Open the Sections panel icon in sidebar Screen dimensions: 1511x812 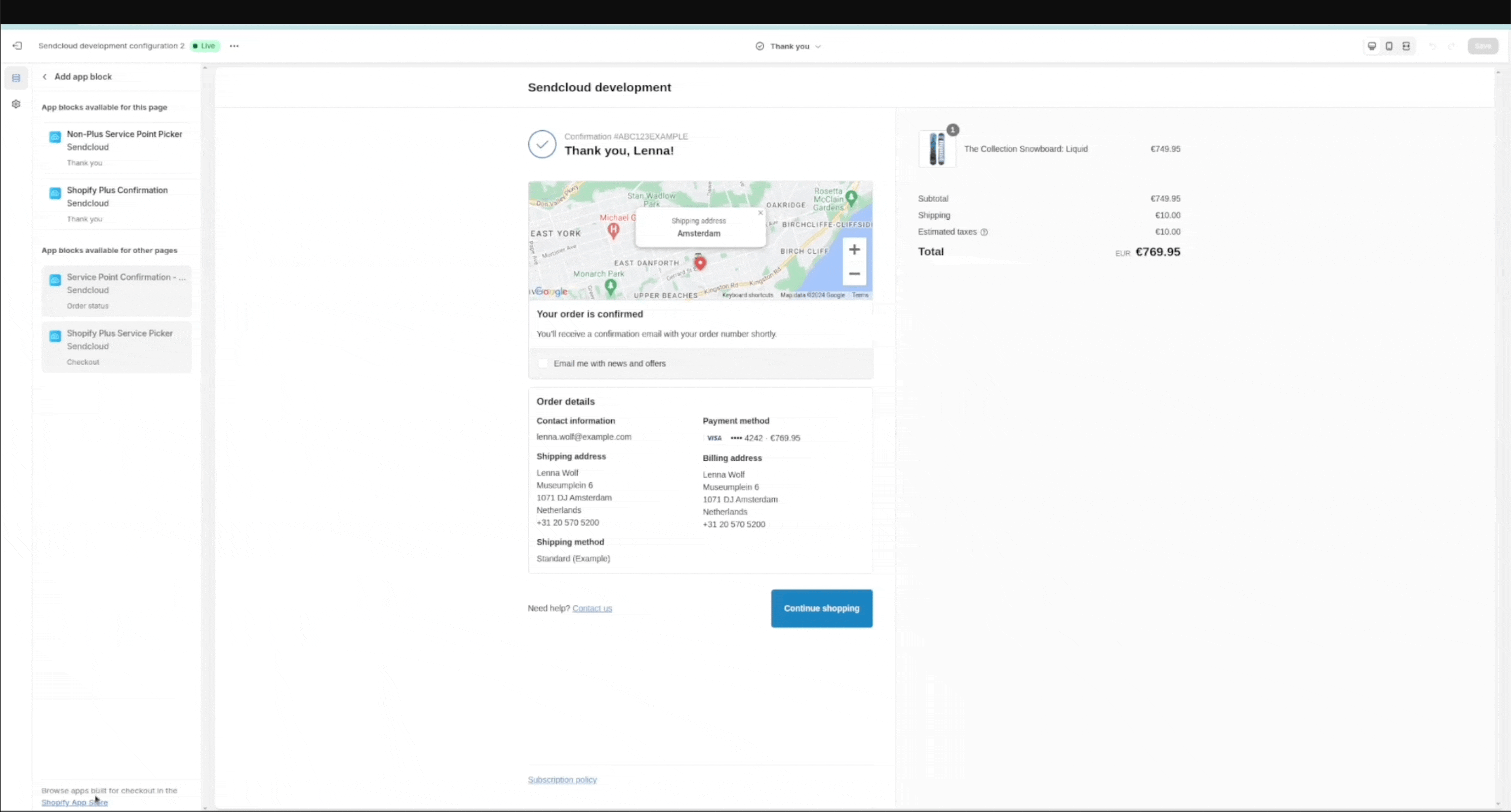(x=16, y=77)
